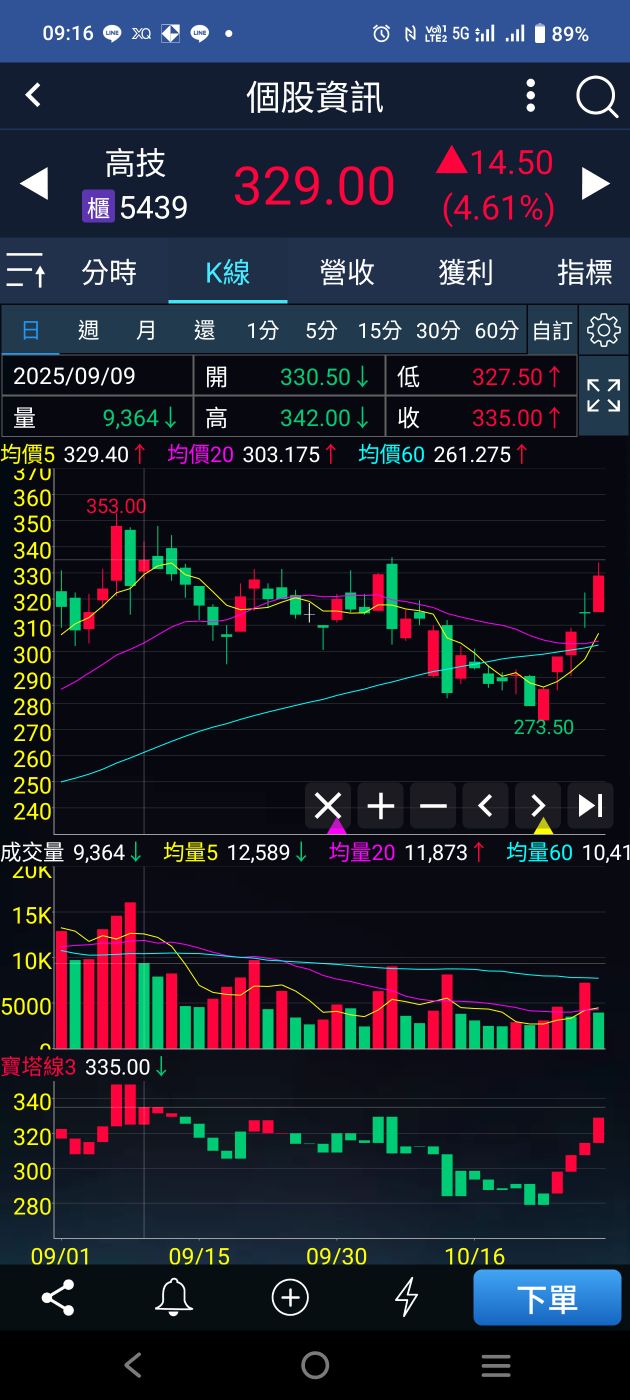The height and width of the screenshot is (1400, 630).
Task: Select monthly 月 period
Action: [146, 331]
